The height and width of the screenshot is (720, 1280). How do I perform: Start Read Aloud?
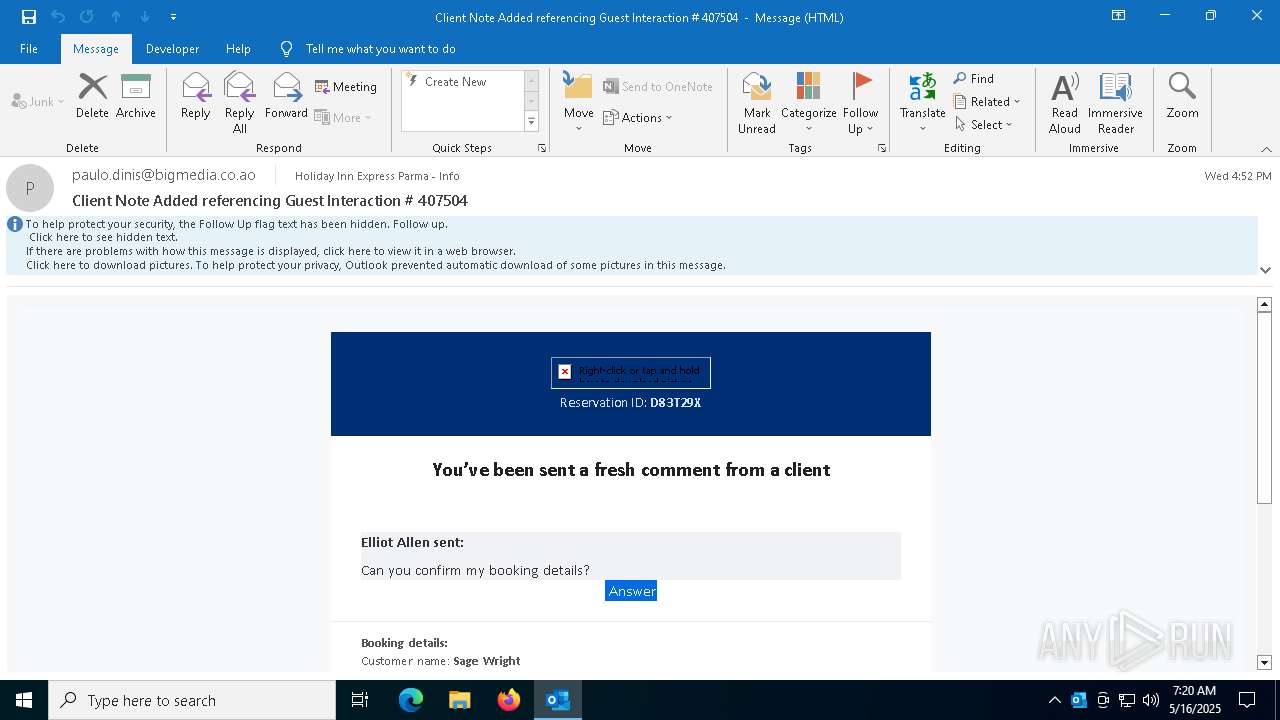click(1064, 102)
